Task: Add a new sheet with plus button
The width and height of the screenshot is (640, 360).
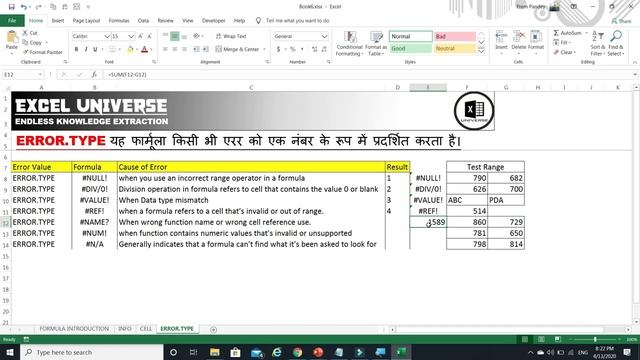Action: click(x=213, y=329)
